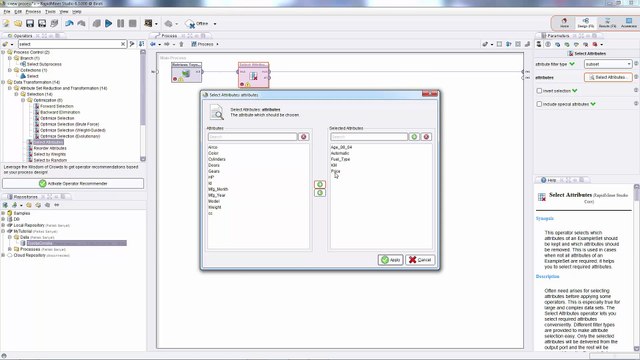Screen dimensions: 640x360
Task: Click the Undo arrow icon
Action: tap(69, 24)
